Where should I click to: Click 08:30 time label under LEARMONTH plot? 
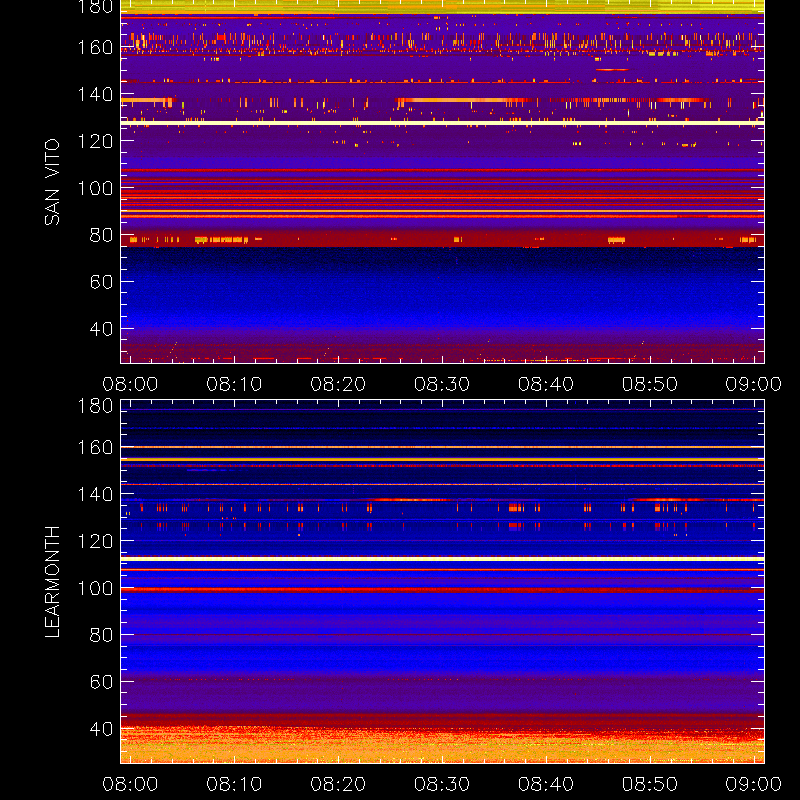(442, 784)
